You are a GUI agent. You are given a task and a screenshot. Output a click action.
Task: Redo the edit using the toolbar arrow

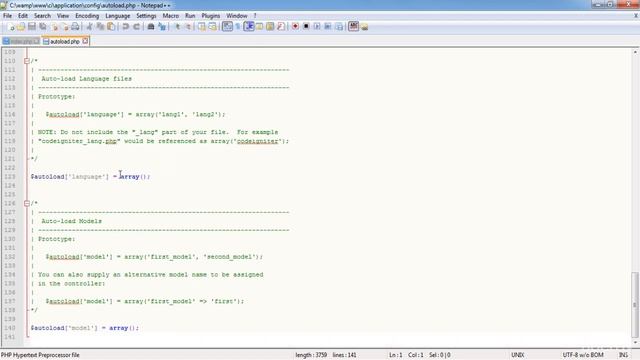click(136, 27)
